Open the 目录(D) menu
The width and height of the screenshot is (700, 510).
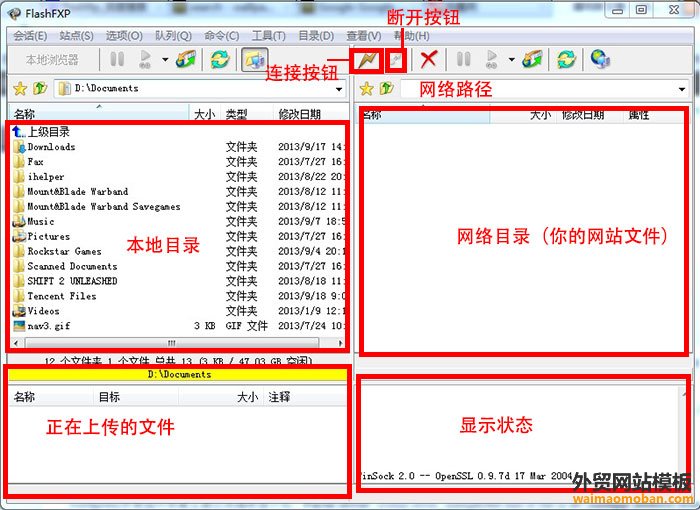click(316, 36)
